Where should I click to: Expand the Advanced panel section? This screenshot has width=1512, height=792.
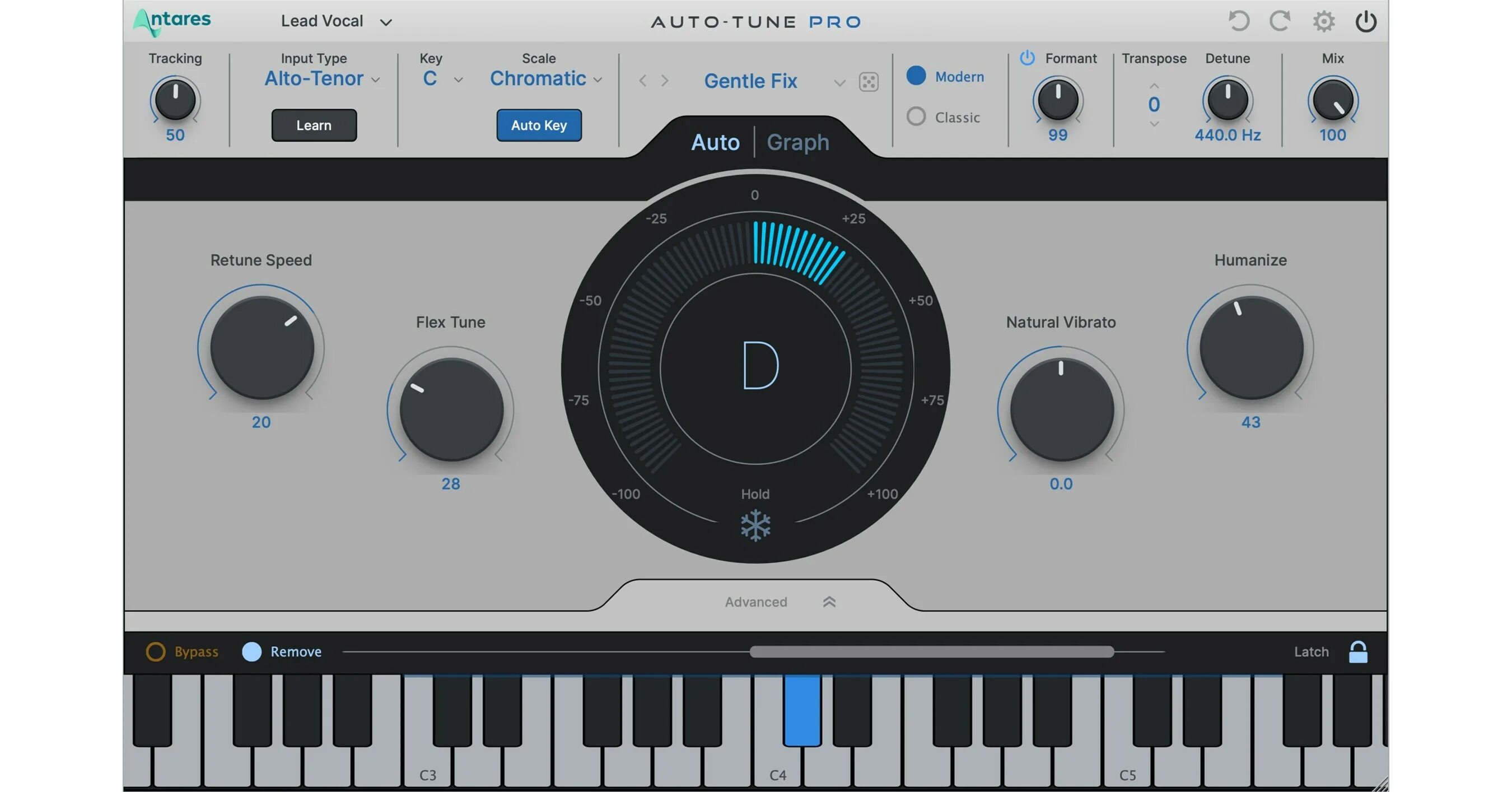(828, 601)
